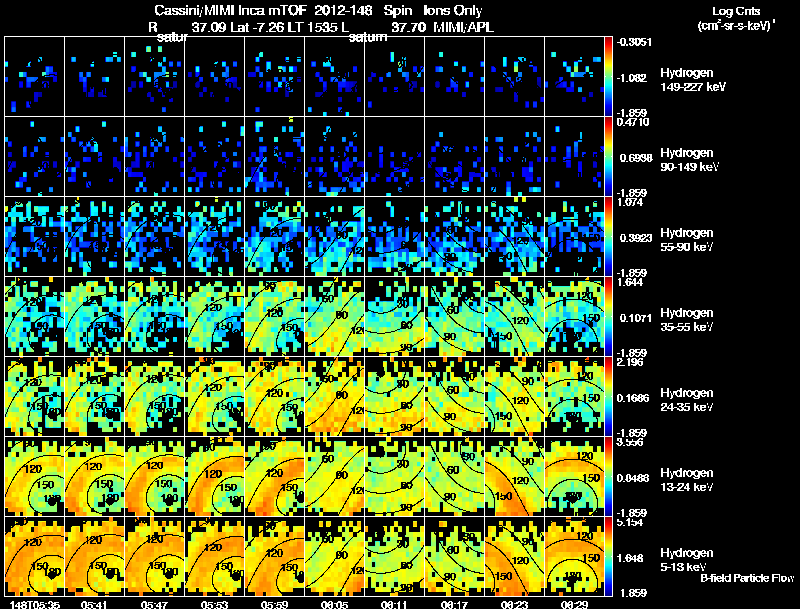Click the color bar beside Hydrogen 35-55 keV

click(x=608, y=317)
